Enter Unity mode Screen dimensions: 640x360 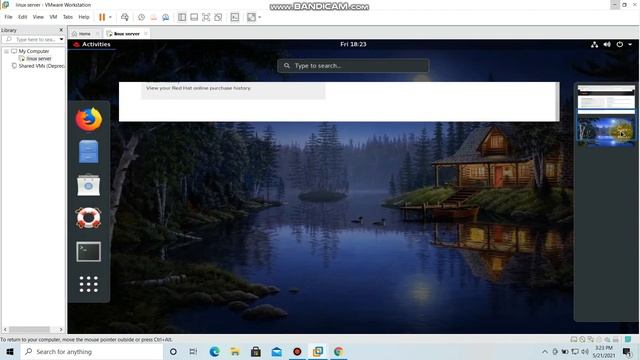tap(218, 17)
